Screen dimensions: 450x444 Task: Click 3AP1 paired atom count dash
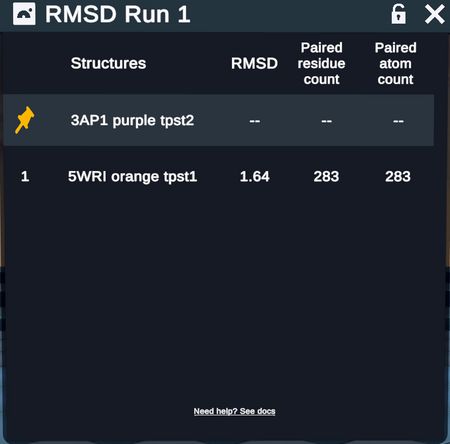pyautogui.click(x=398, y=121)
